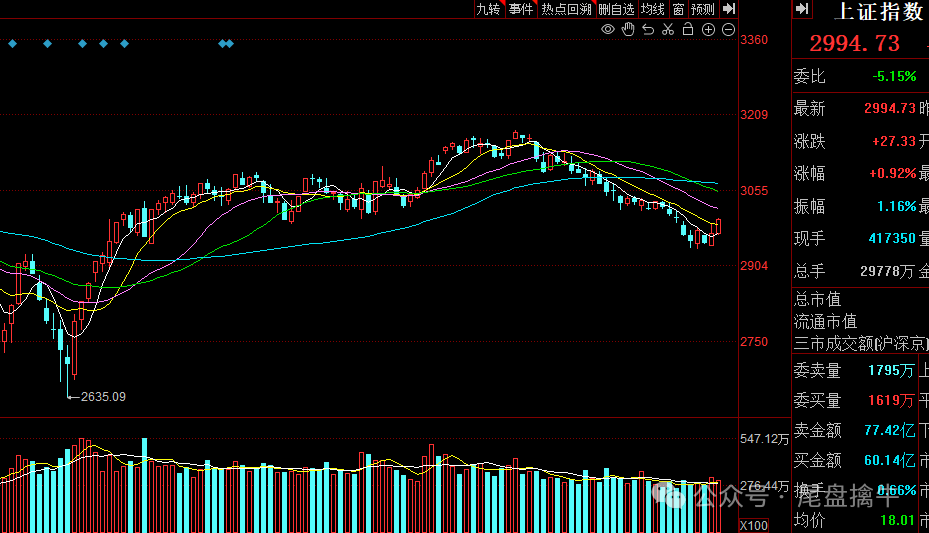Click the 委买量 value 1619万
This screenshot has width=929, height=533.
tap(891, 400)
